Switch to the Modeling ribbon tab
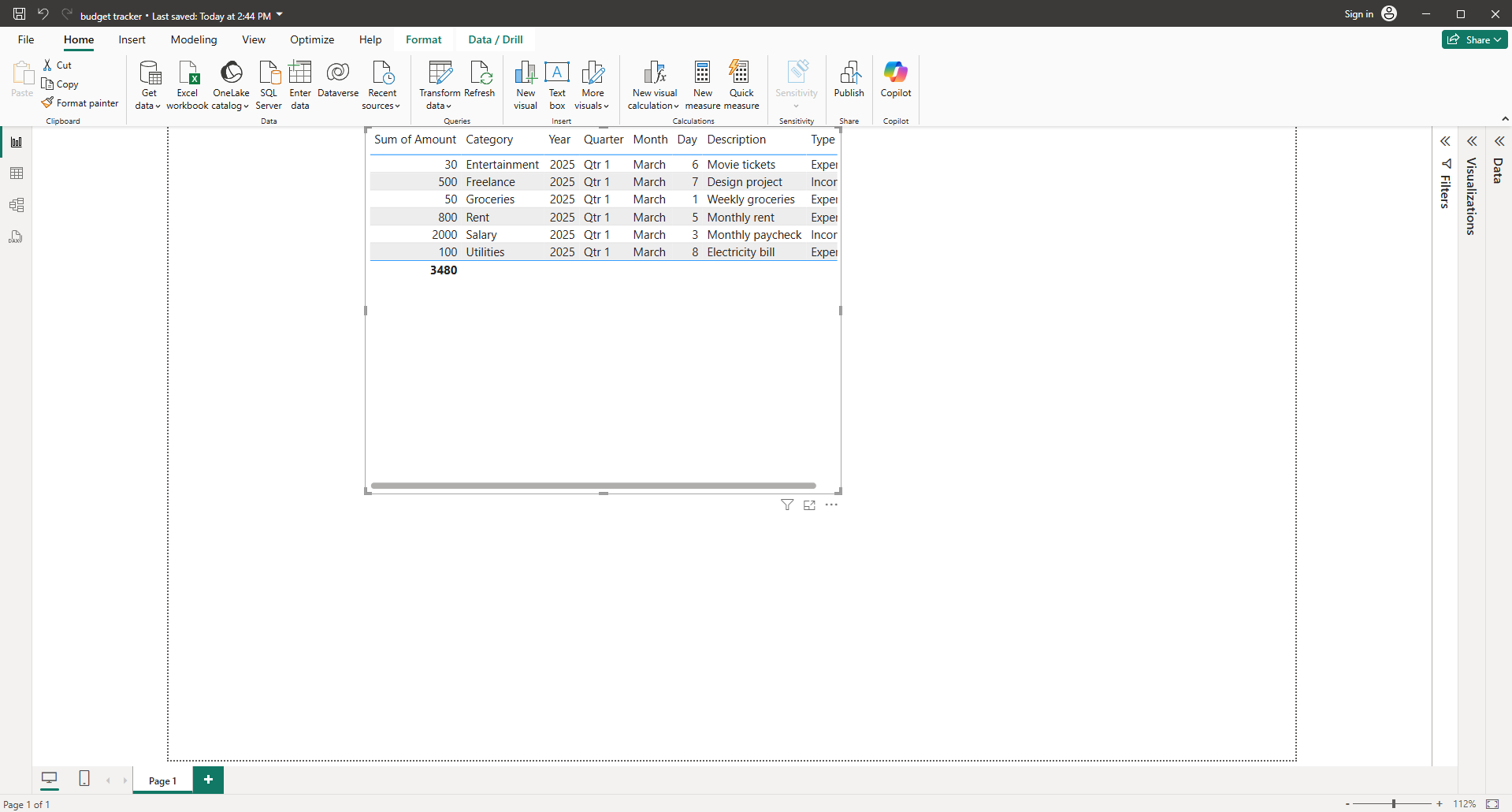The height and width of the screenshot is (812, 1512). pyautogui.click(x=194, y=39)
